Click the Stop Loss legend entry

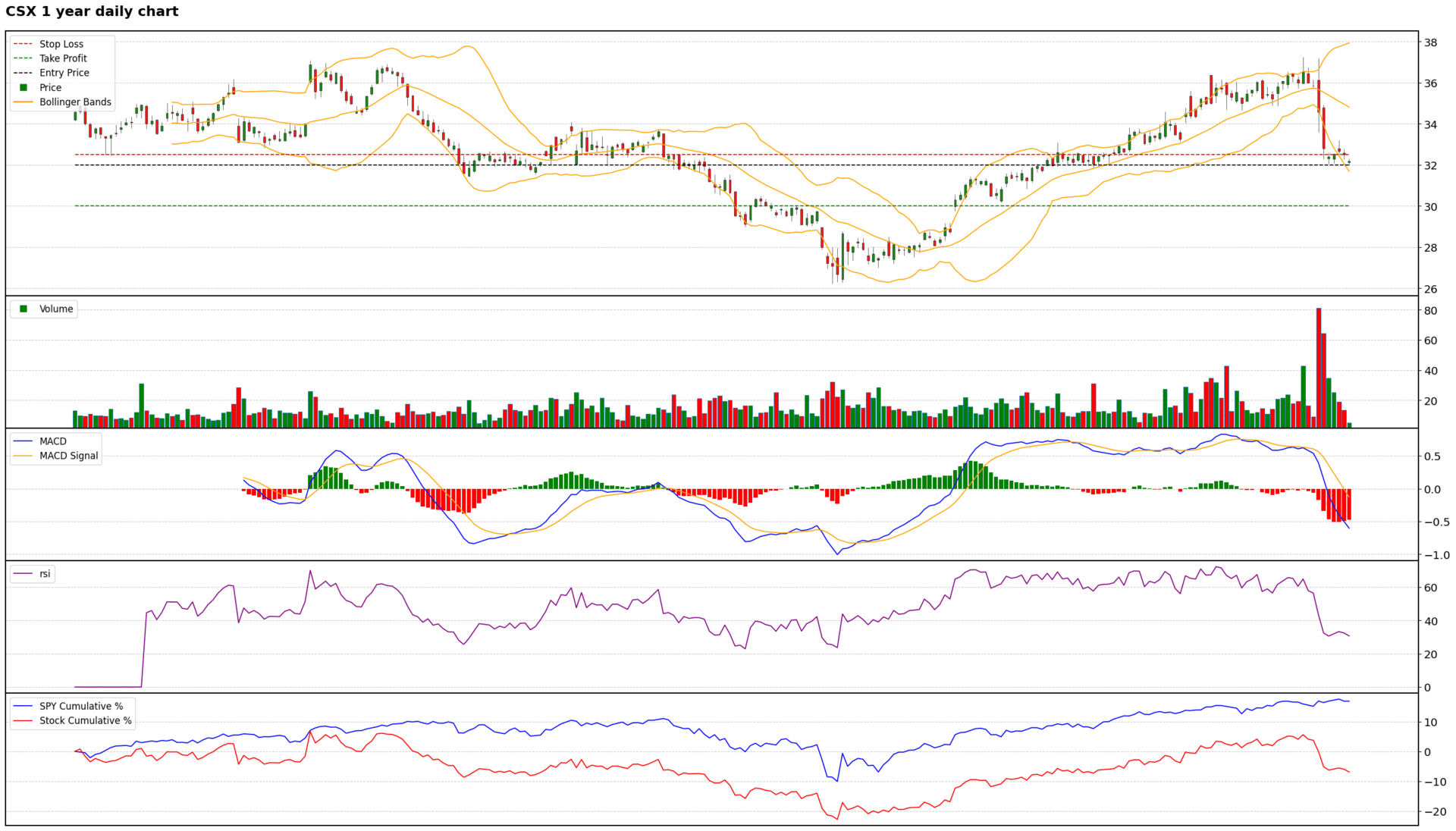point(61,44)
